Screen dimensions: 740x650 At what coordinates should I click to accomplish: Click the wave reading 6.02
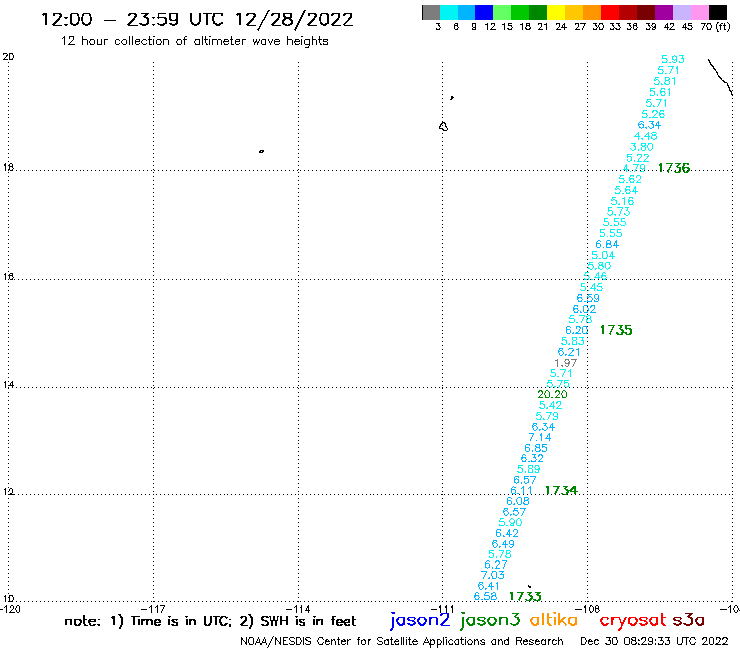(584, 309)
